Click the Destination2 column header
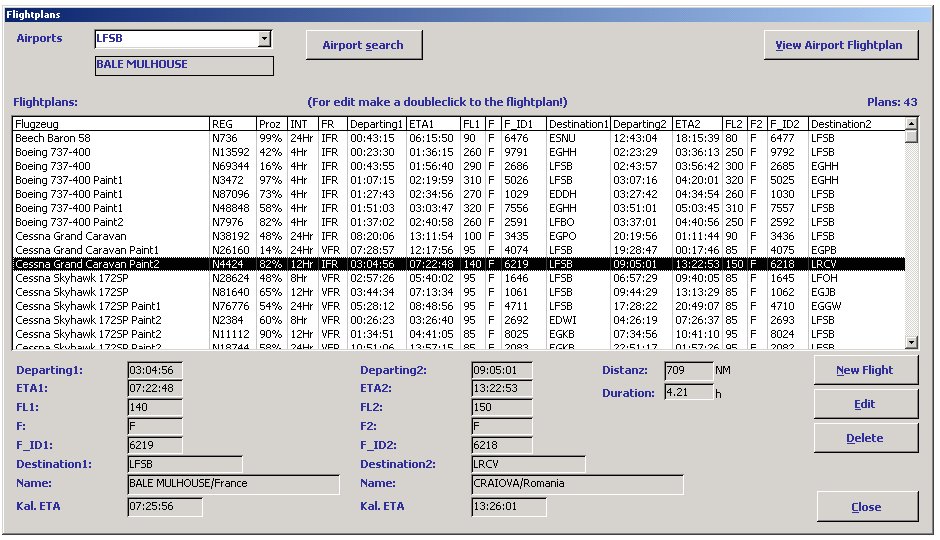Viewport: 940px width, 540px height. click(856, 124)
